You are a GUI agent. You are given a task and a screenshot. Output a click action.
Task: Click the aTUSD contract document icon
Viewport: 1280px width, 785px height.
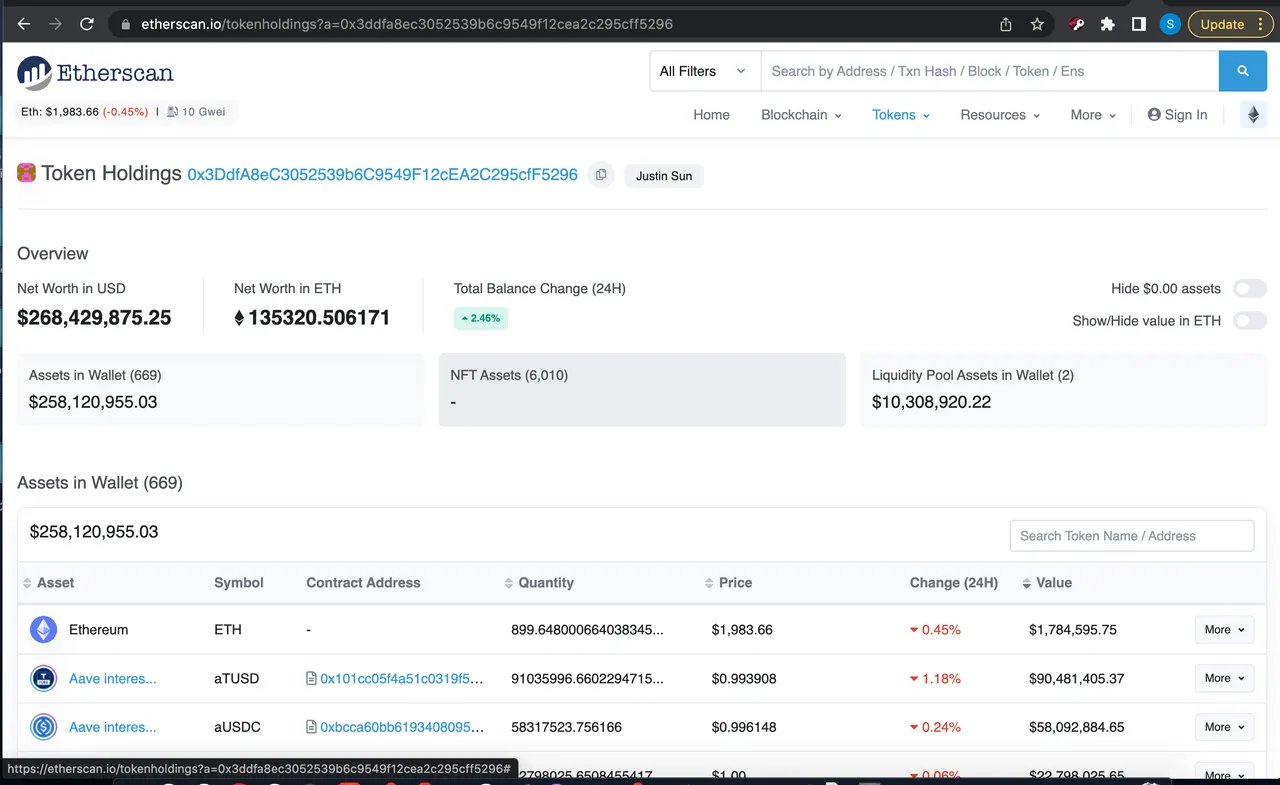pyautogui.click(x=311, y=679)
